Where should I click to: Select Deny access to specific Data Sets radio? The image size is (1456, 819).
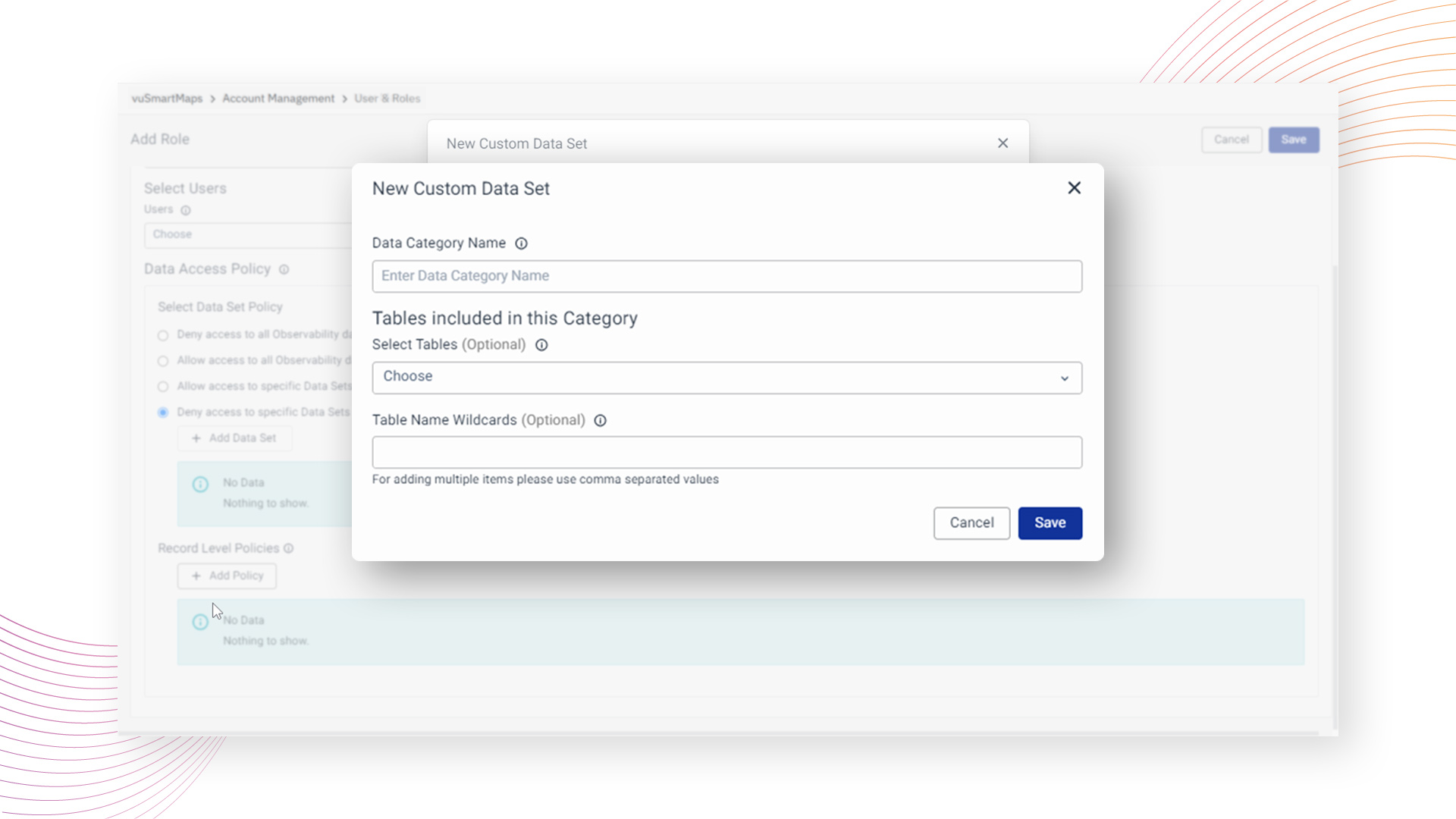[x=163, y=413]
